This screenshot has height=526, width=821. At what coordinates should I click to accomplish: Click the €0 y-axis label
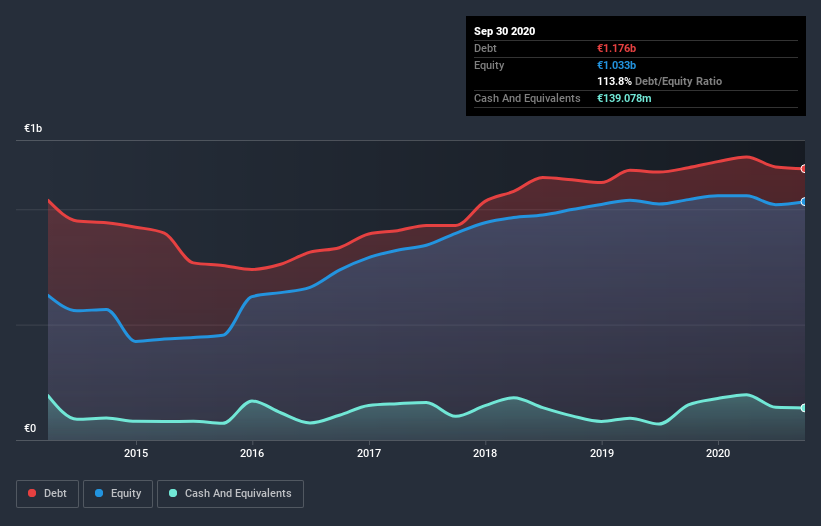click(30, 428)
